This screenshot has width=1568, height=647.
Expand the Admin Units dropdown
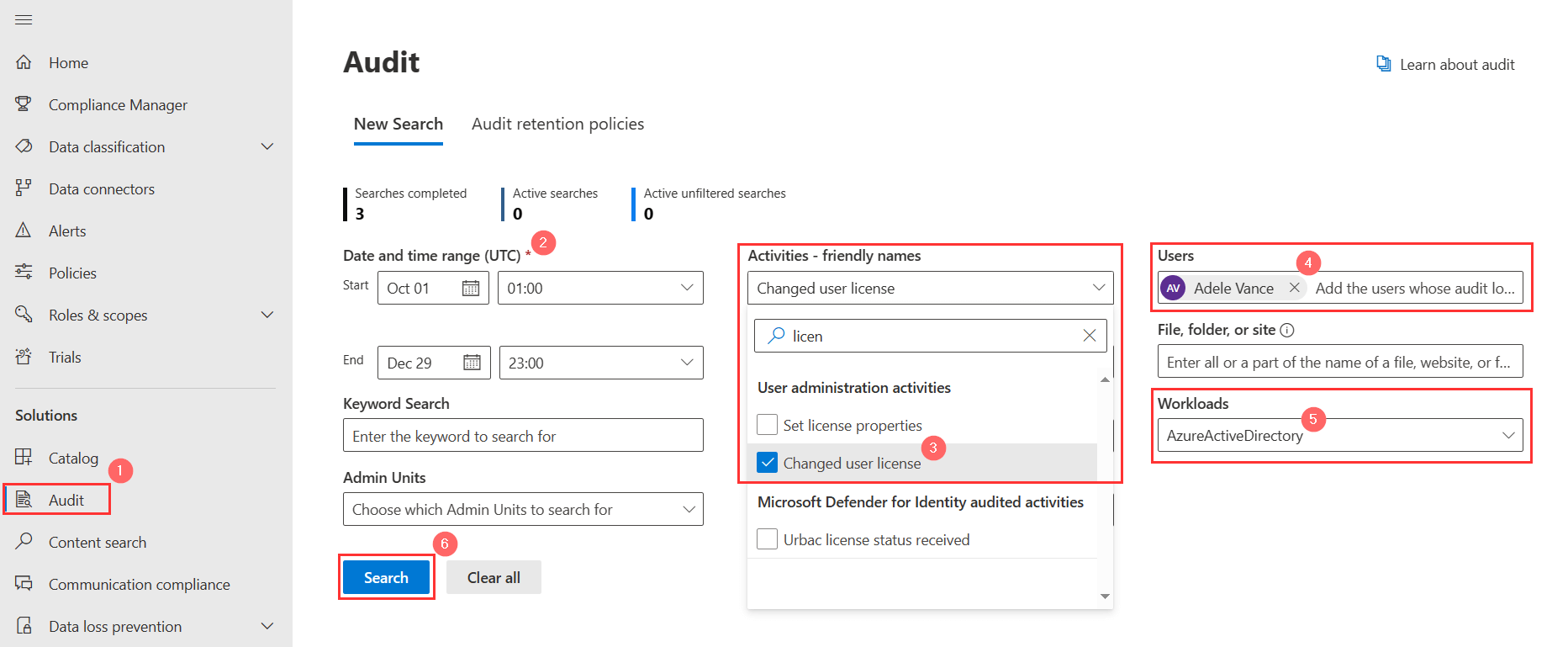[689, 509]
